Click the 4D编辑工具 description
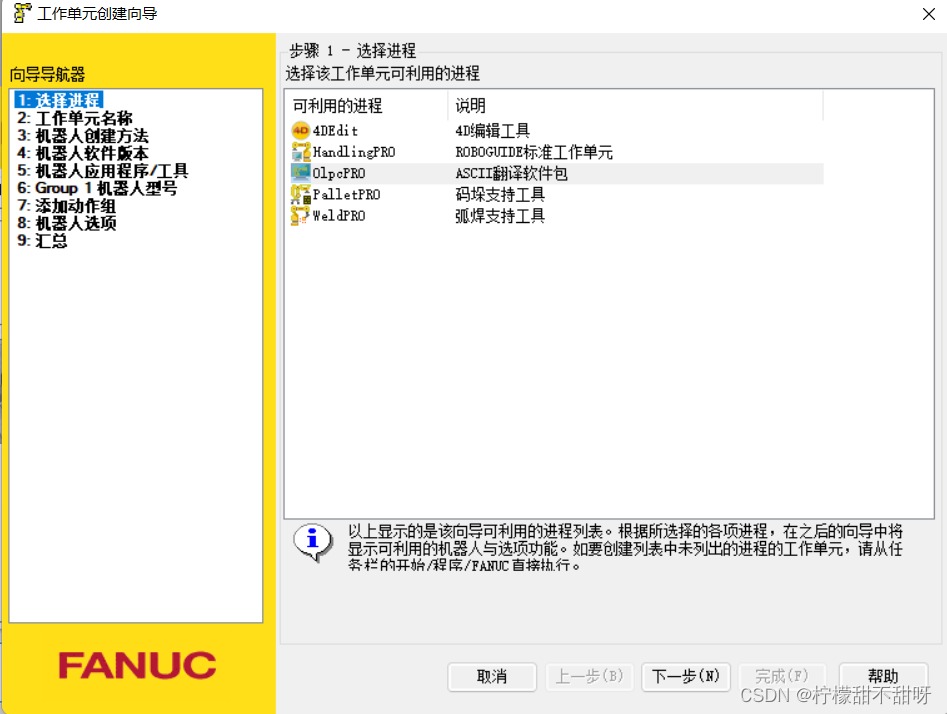 tap(492, 130)
